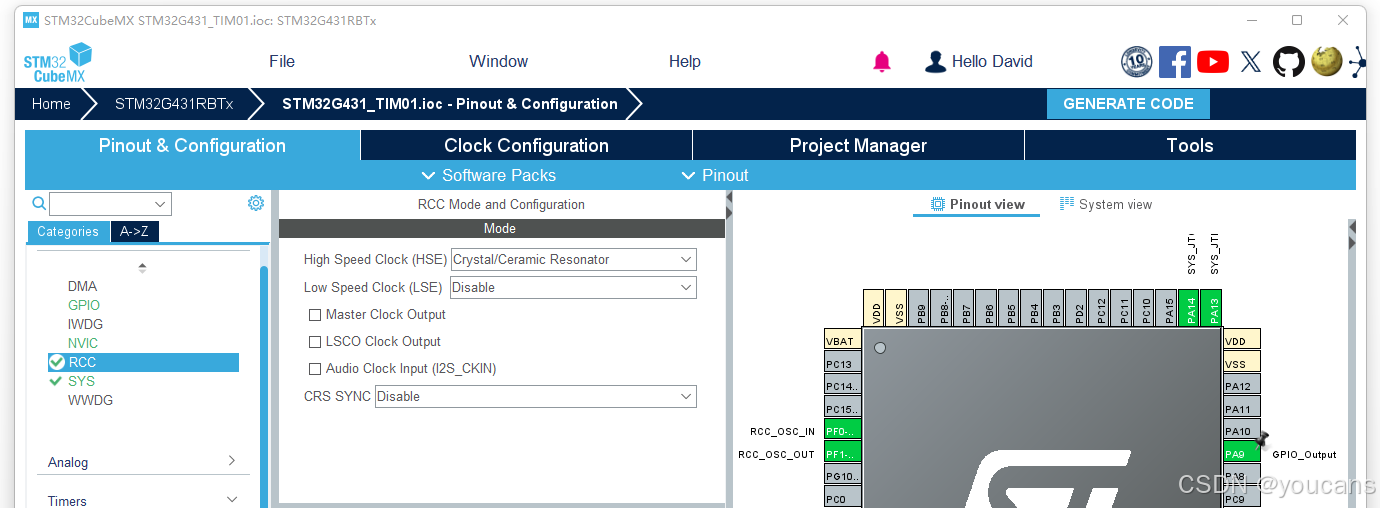
Task: Click the peripheral search magnifier icon
Action: (39, 203)
